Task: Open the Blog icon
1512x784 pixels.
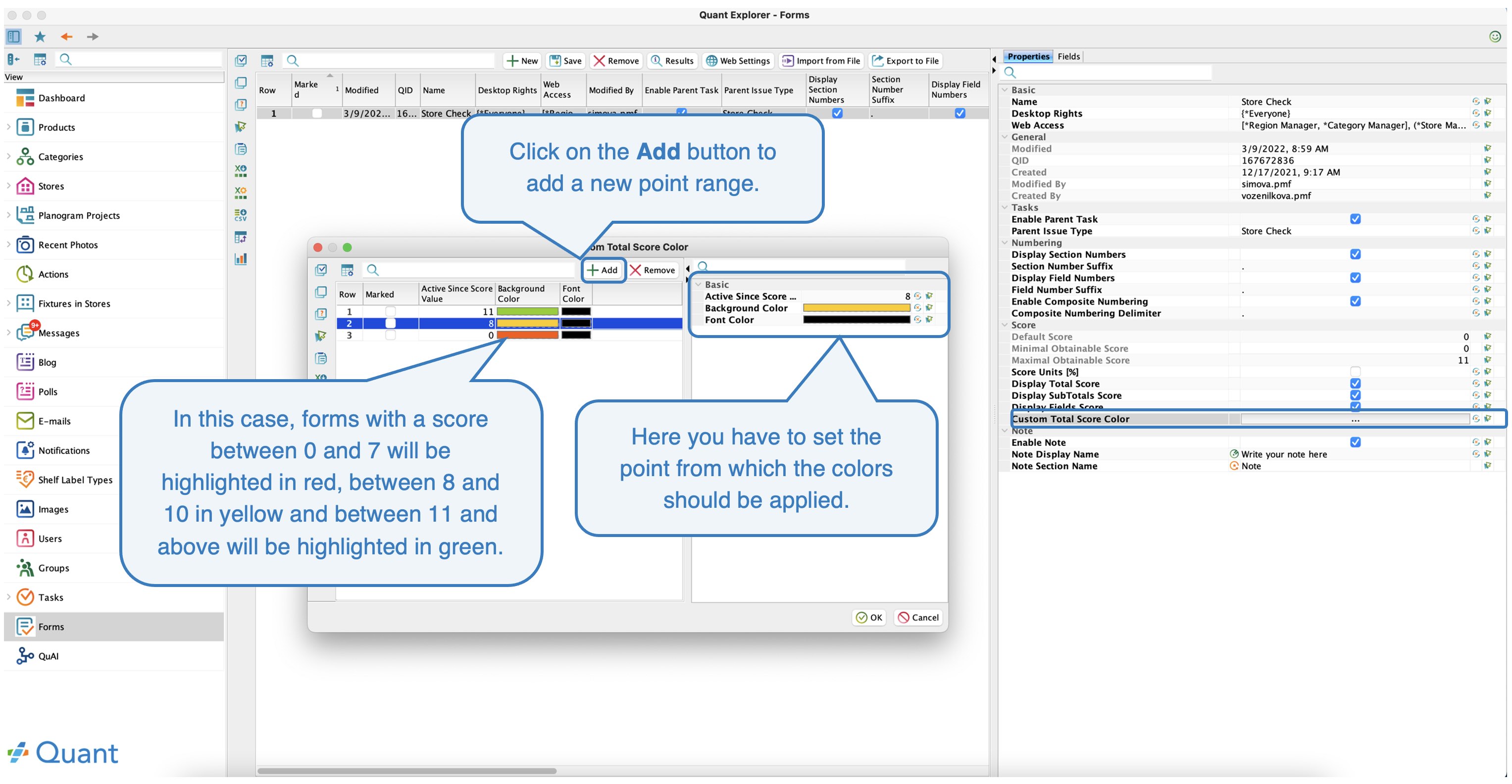Action: (x=25, y=362)
